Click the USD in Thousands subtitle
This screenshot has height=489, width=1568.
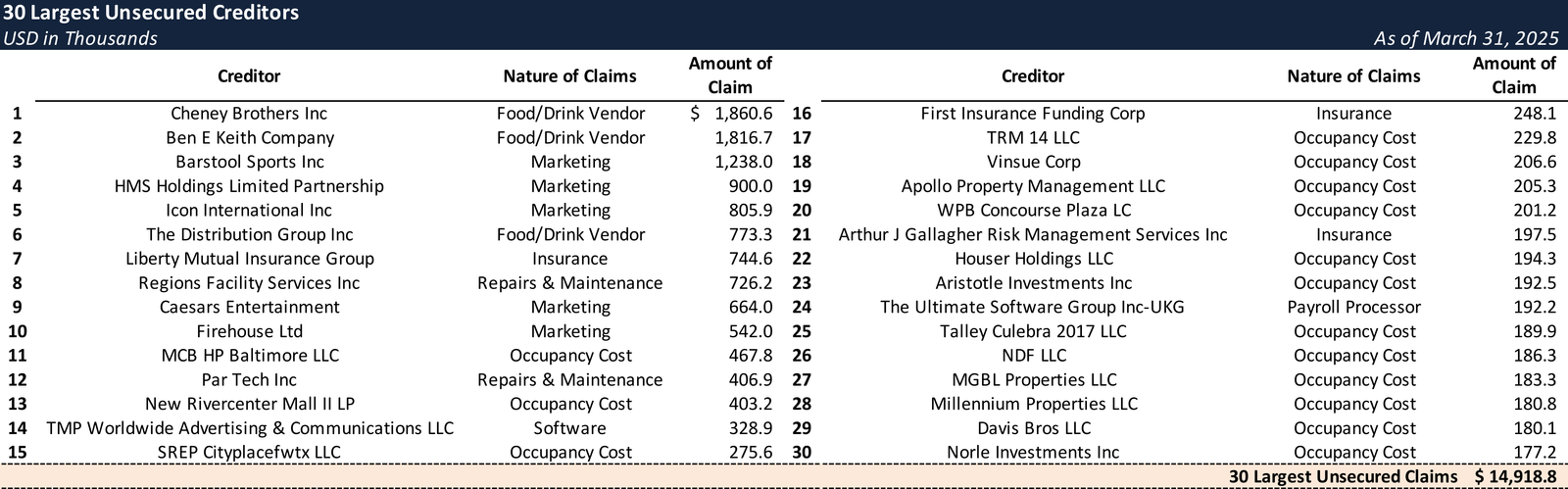pyautogui.click(x=79, y=38)
